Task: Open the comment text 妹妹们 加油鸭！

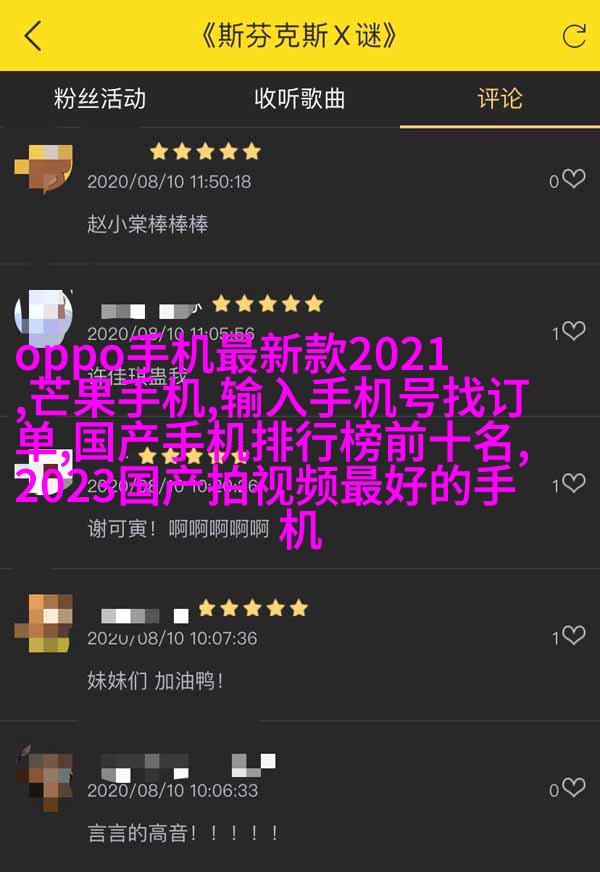Action: coord(155,681)
